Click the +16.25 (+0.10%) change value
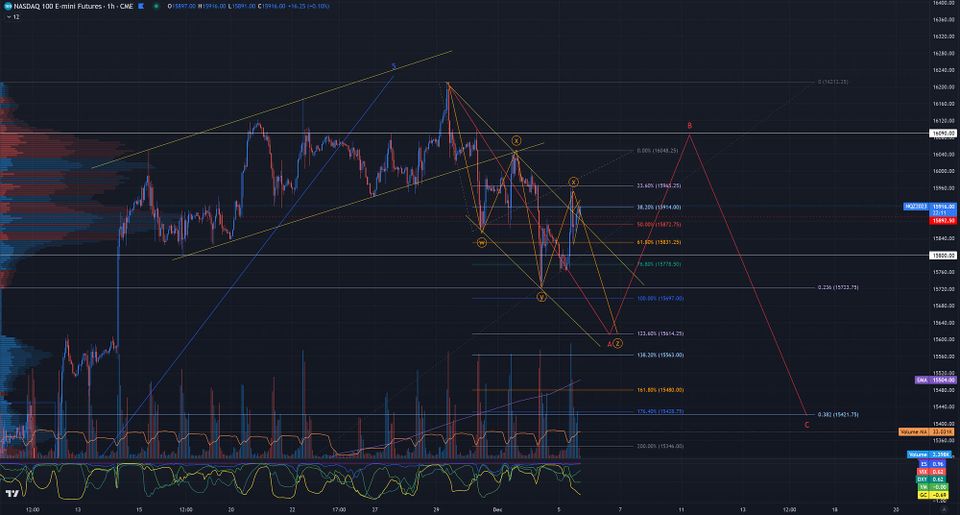 (309, 6)
